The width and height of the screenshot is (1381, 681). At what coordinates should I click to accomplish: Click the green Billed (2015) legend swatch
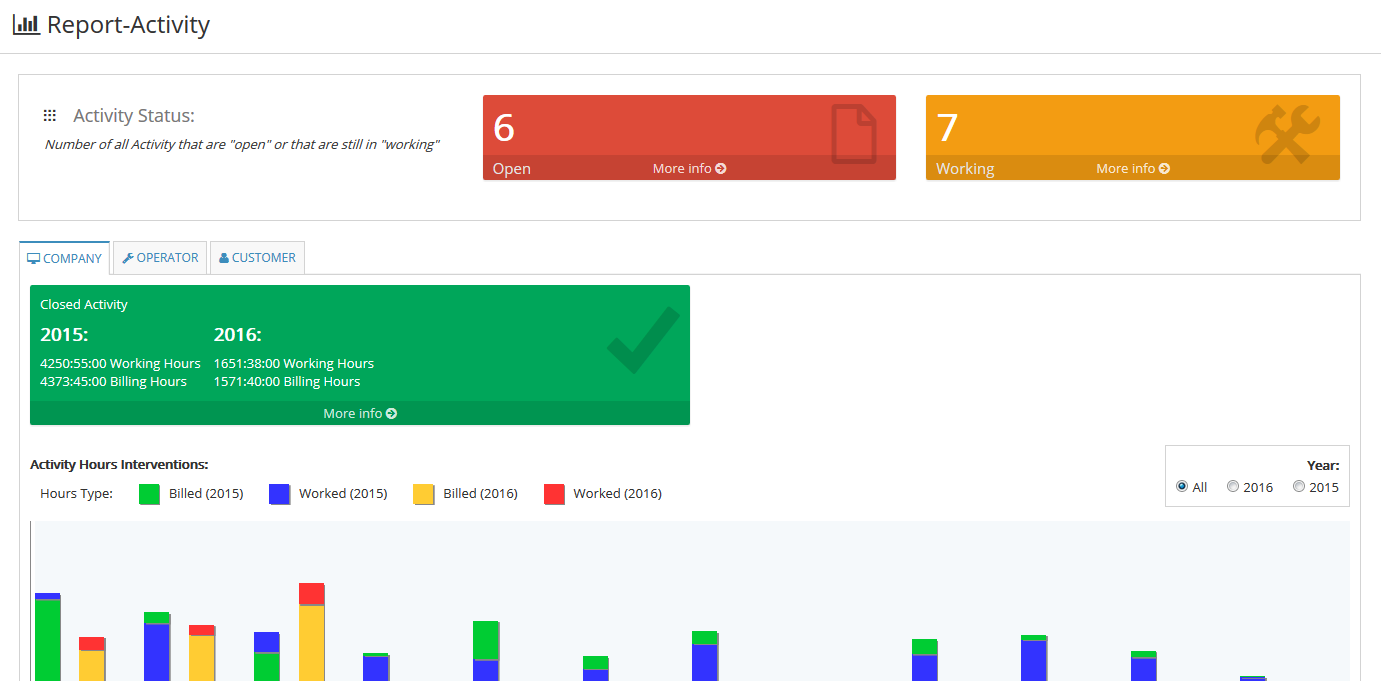149,494
